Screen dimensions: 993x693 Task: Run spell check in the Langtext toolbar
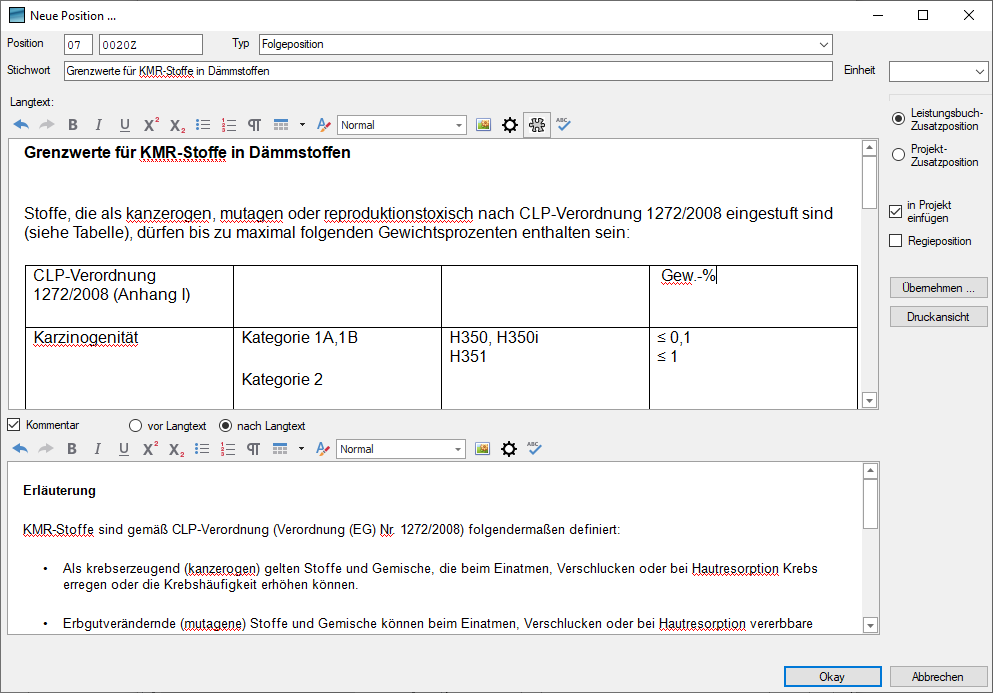563,125
